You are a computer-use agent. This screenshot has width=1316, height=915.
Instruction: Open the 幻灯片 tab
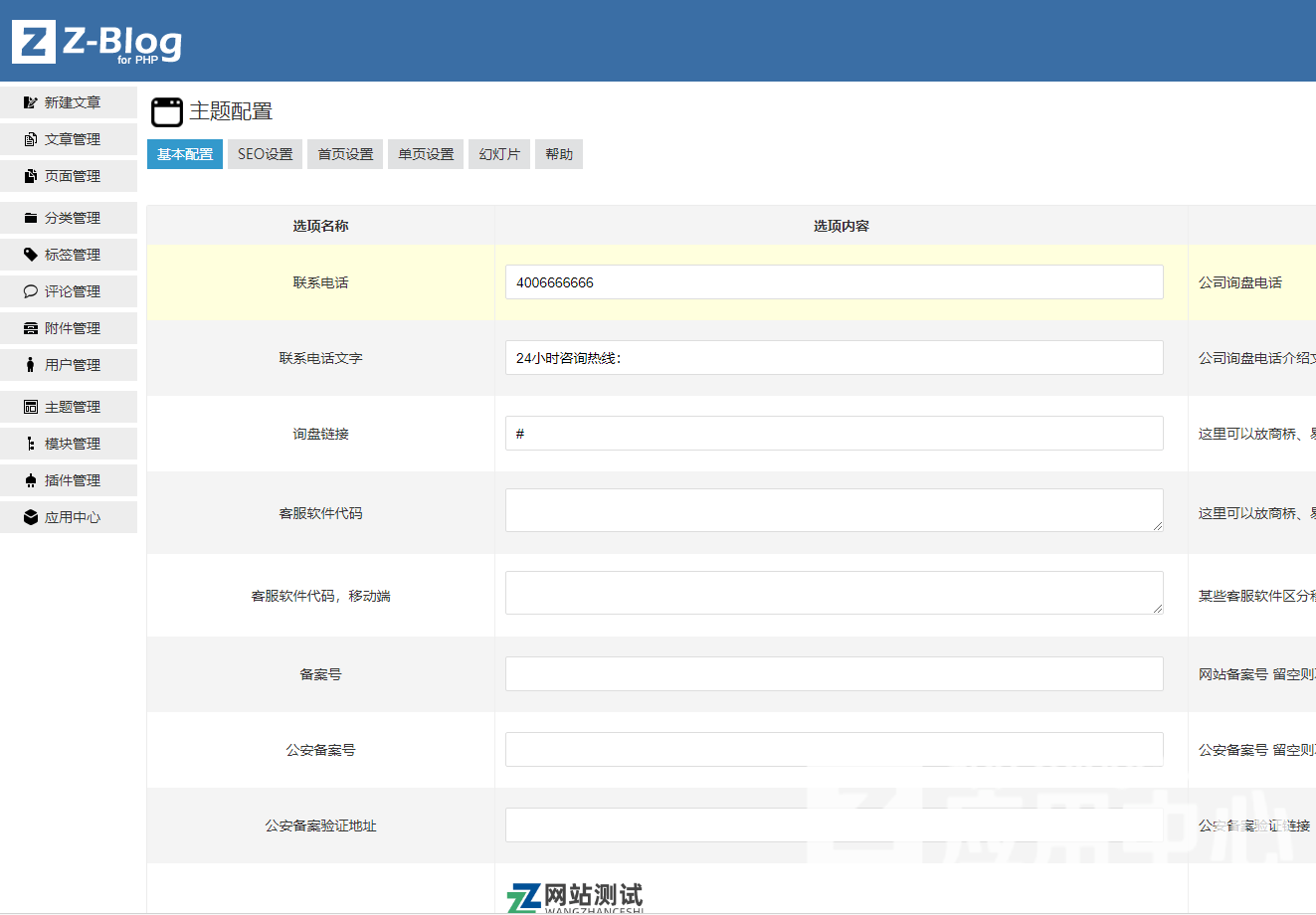click(x=498, y=154)
